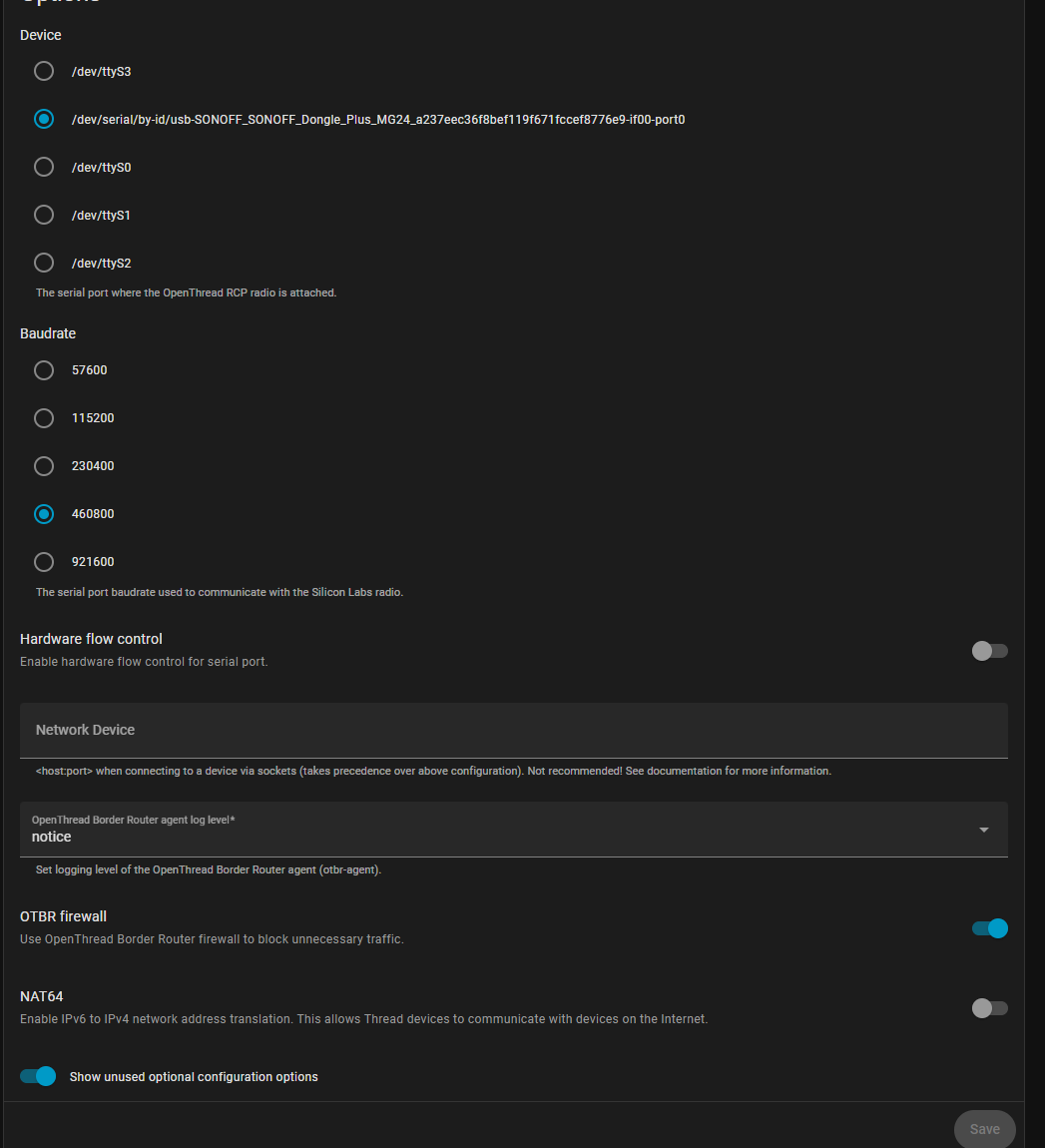Screen dimensions: 1045x1148
Task: Select /dev/ttyS2 radio option
Action: [x=44, y=263]
